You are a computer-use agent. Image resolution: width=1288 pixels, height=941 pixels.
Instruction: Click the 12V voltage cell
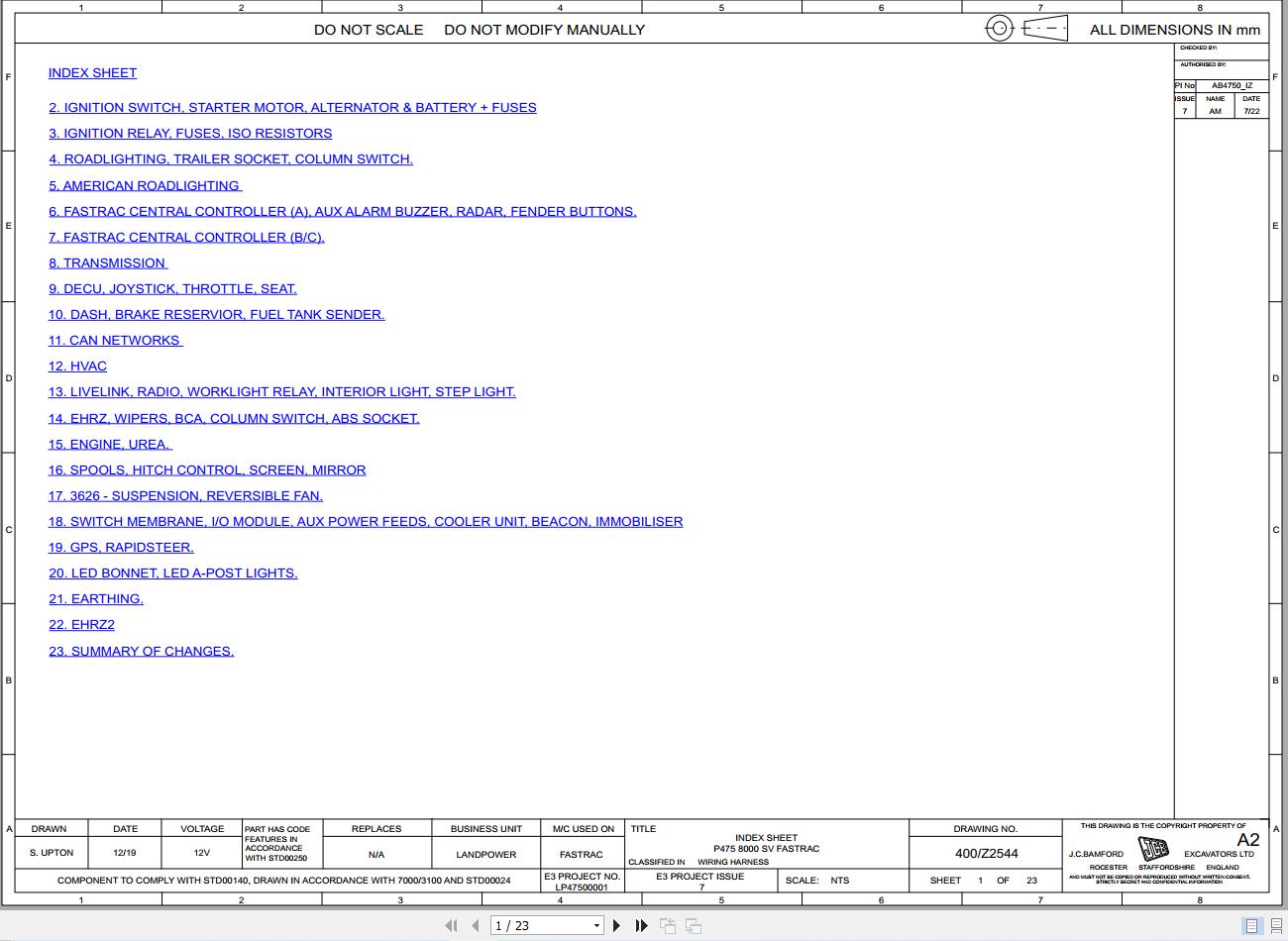tap(202, 853)
